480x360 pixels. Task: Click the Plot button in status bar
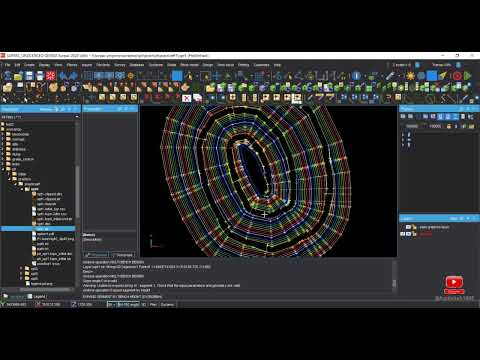(153, 304)
